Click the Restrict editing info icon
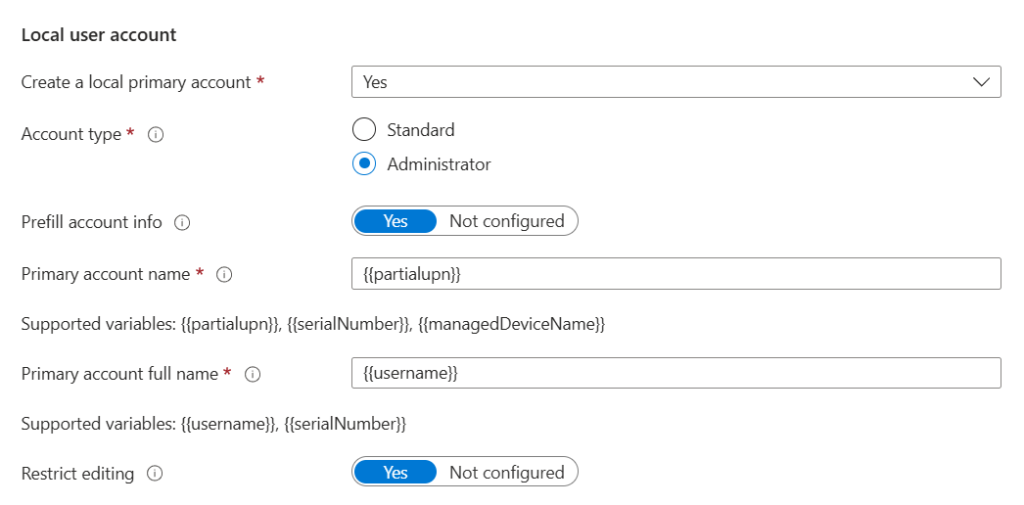Viewport: 1024px width, 505px height. pos(155,474)
